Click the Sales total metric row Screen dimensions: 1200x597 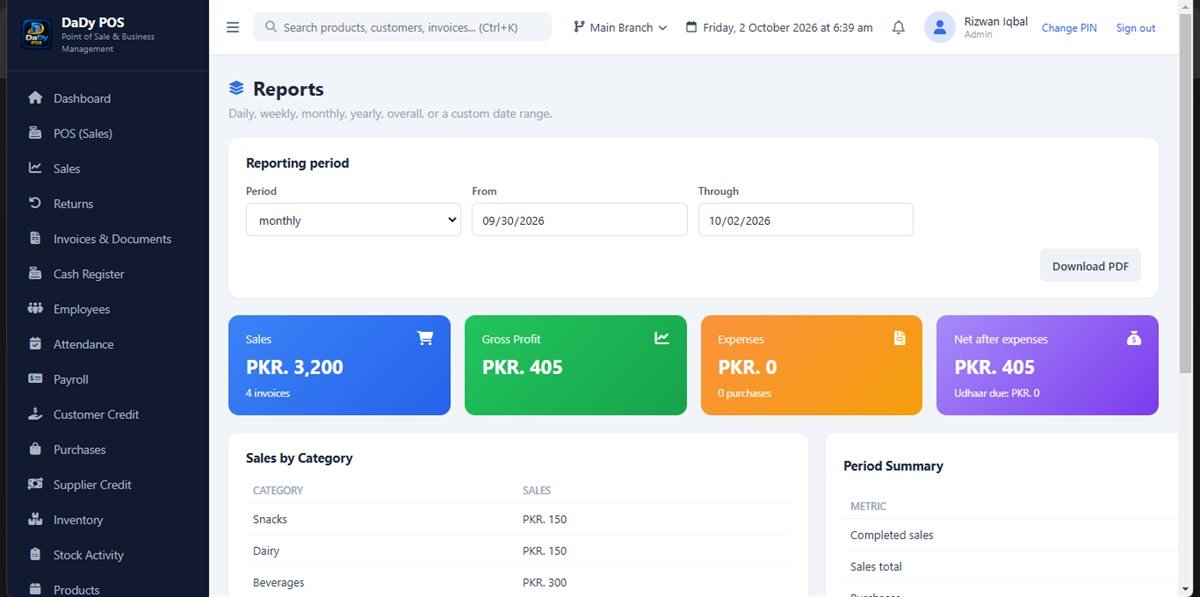pyautogui.click(x=1011, y=567)
